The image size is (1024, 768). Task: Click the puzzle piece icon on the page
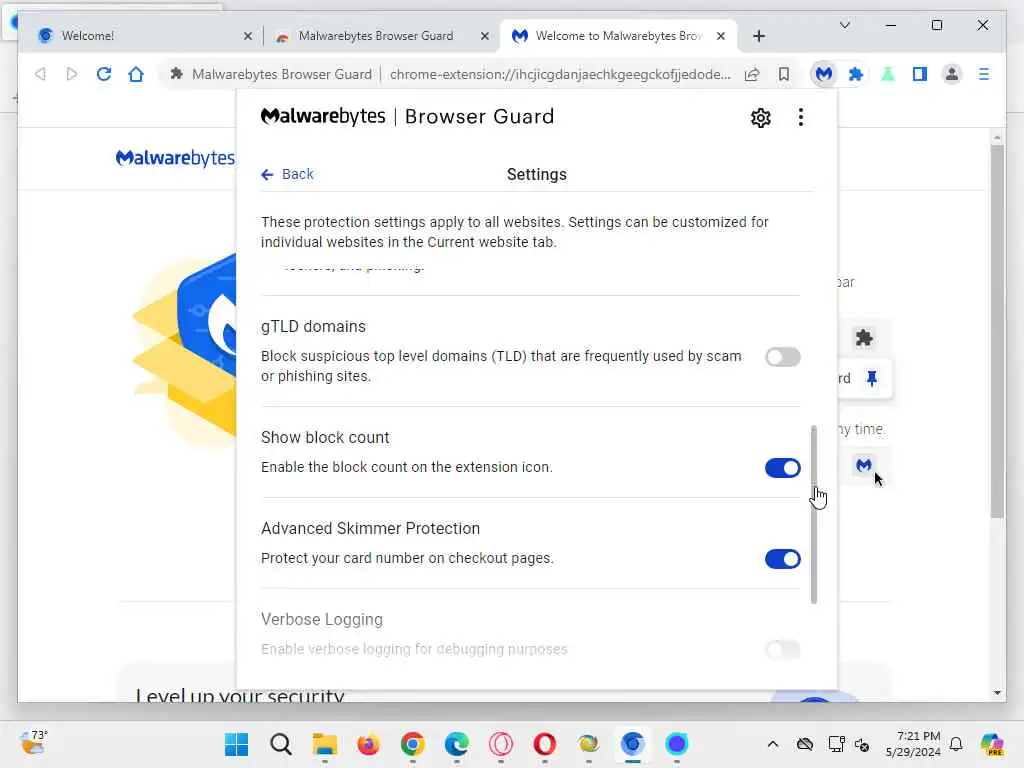(864, 338)
